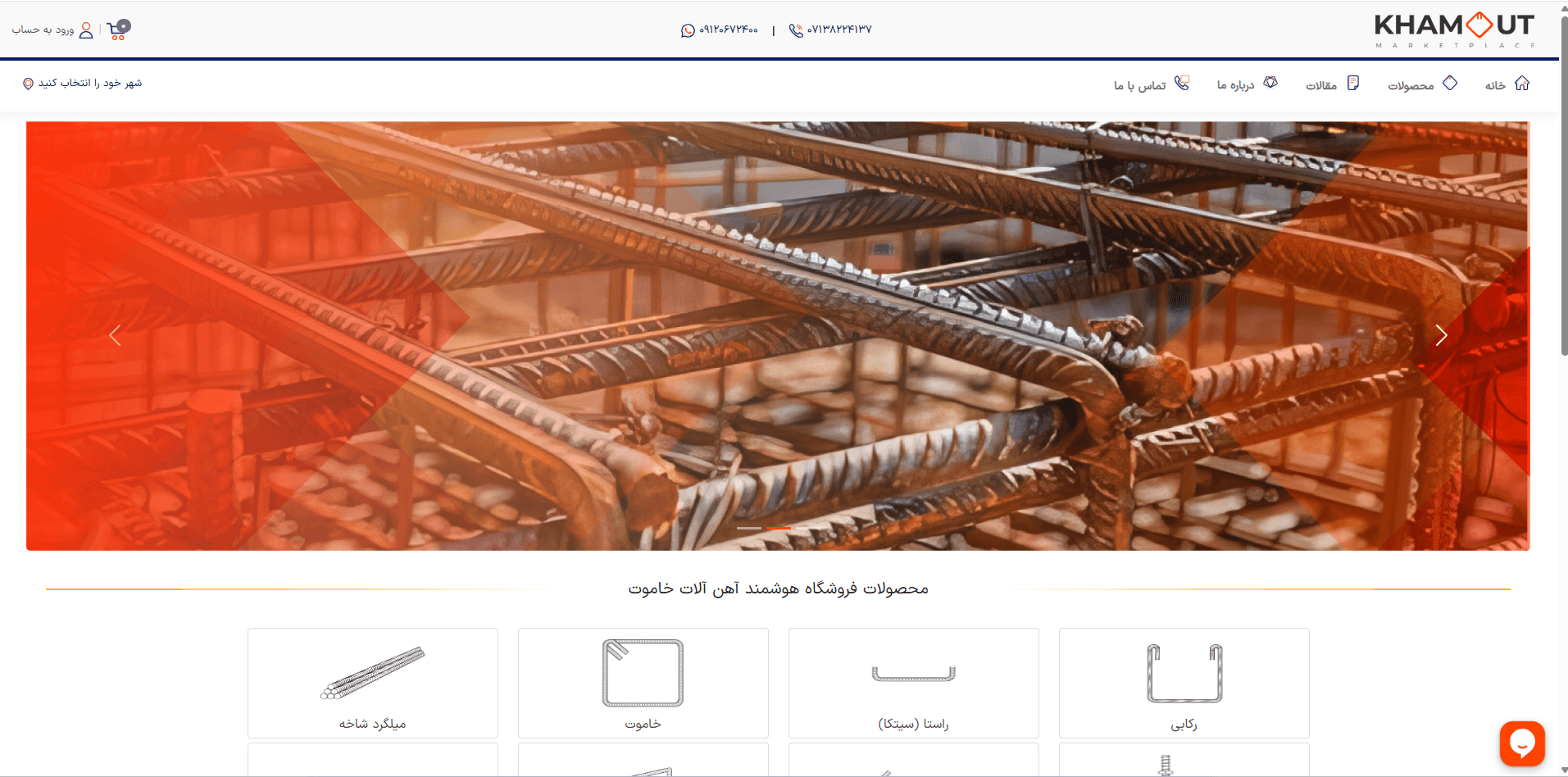Screen dimensions: 1568x777
Task: Click the badge icon next to درباره ما
Action: tap(1270, 83)
